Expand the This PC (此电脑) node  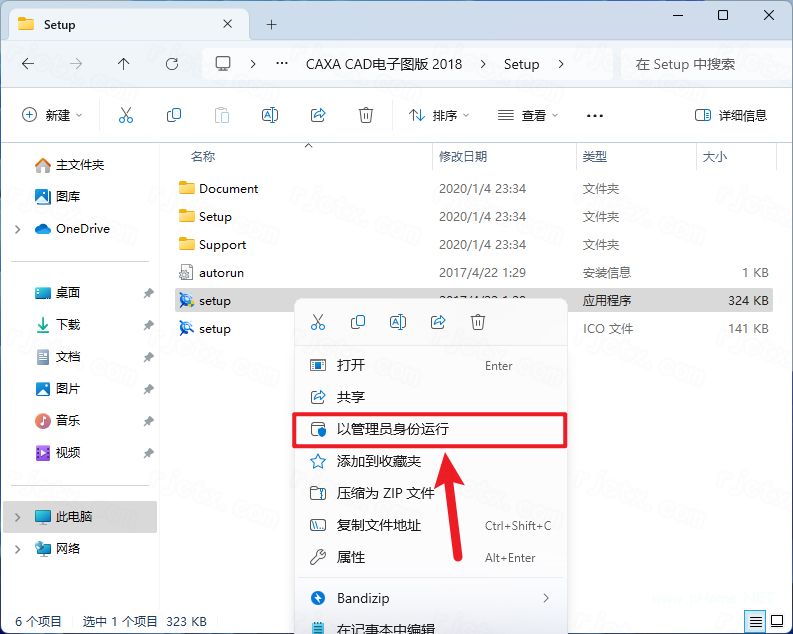click(18, 517)
